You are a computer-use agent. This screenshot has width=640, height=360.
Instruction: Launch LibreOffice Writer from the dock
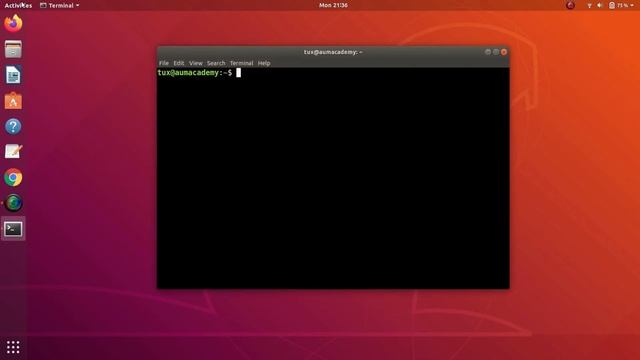coord(13,75)
